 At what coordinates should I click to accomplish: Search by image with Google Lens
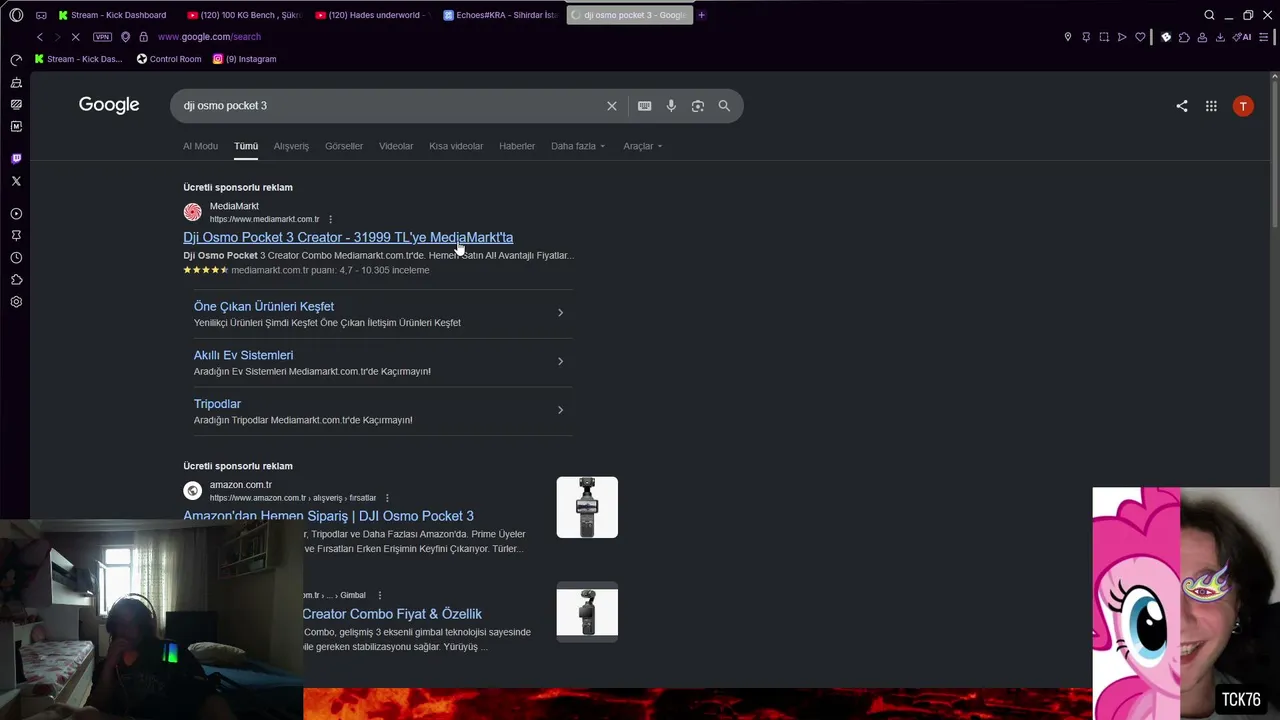tap(698, 106)
